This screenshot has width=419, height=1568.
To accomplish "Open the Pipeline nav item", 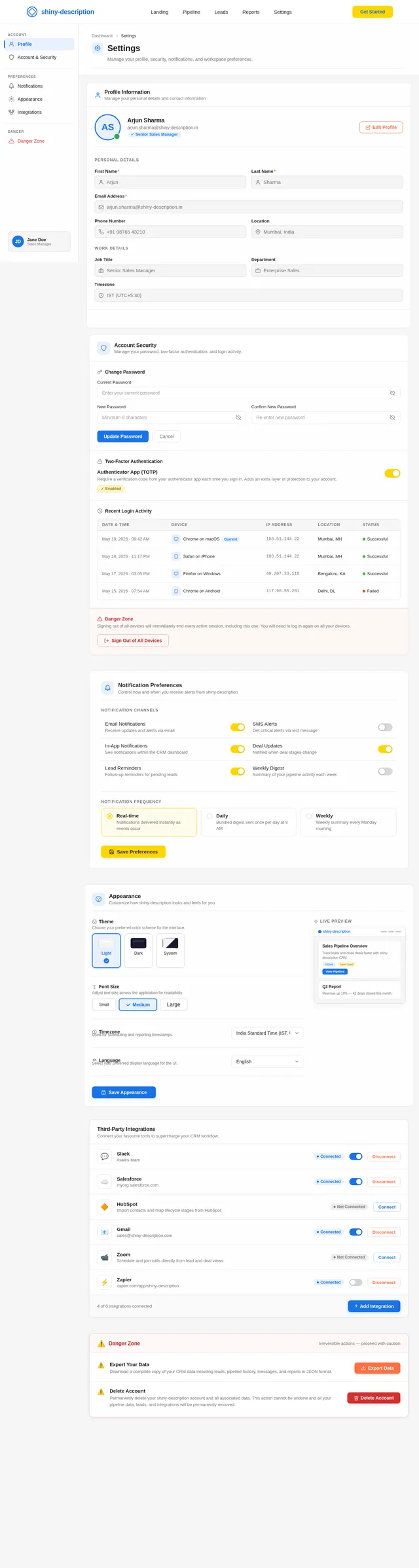I will click(191, 12).
